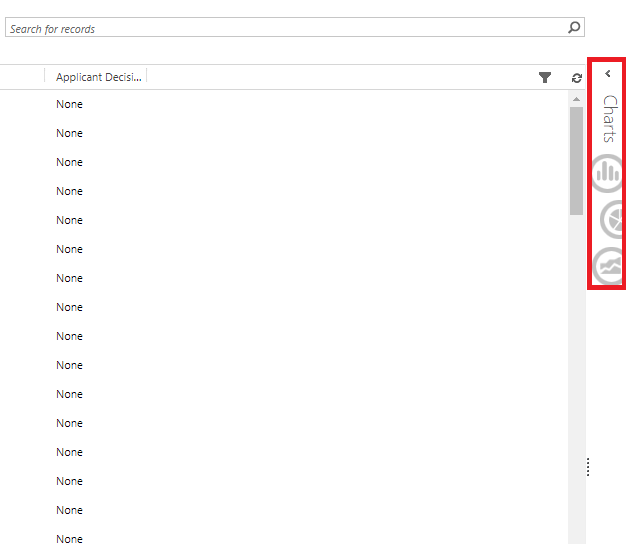Click scrollbar track below the thumb
This screenshot has width=626, height=544.
tap(576, 380)
